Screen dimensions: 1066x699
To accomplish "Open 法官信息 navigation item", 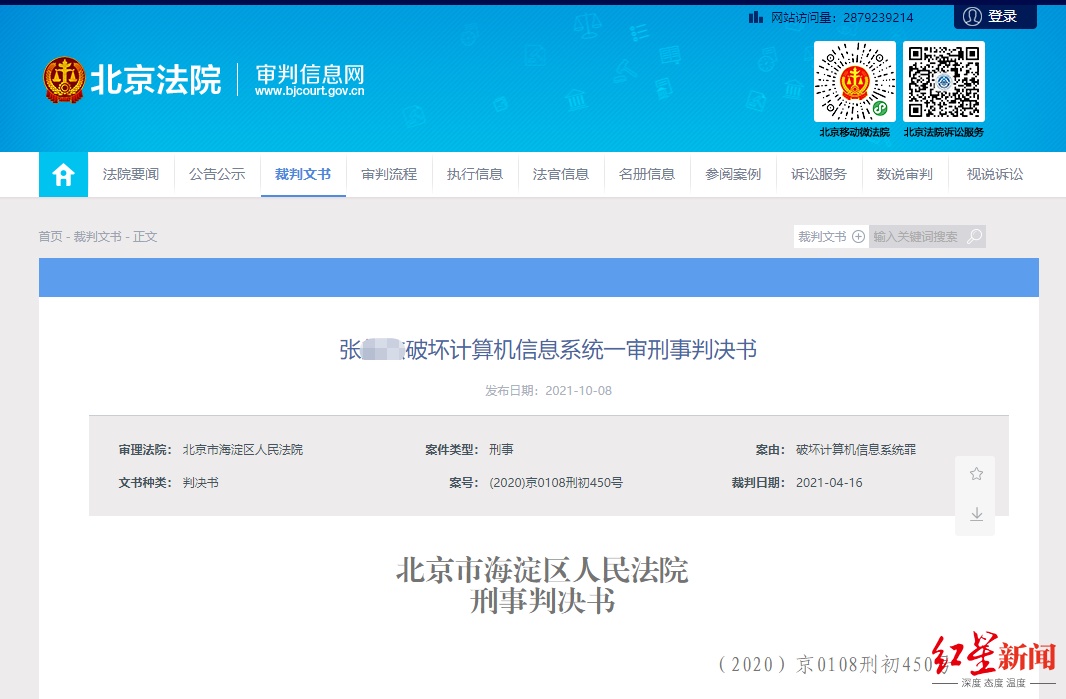I will pos(561,174).
